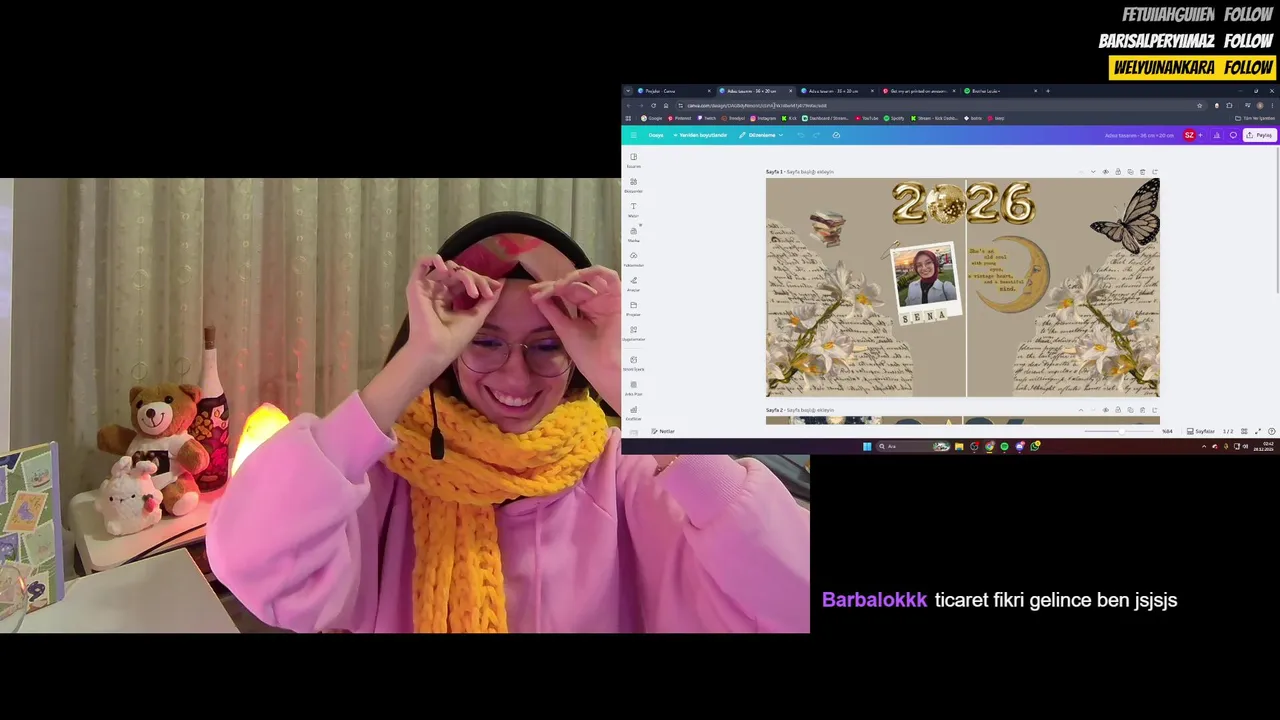The width and height of the screenshot is (1280, 720).
Task: Reload the browser page
Action: 653,106
